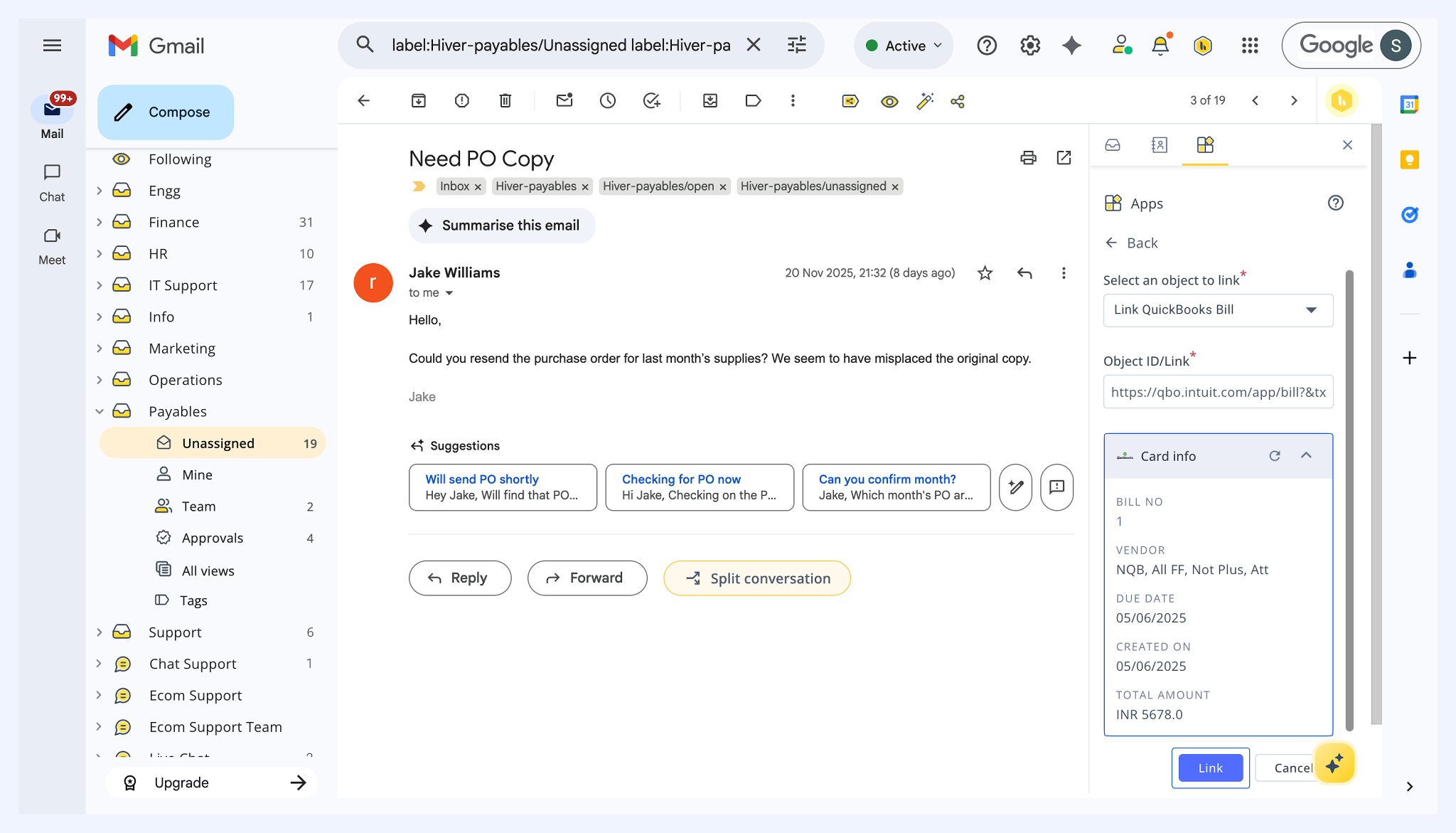The height and width of the screenshot is (833, 1456).
Task: Collapse the Card info panel chevron
Action: click(1306, 455)
